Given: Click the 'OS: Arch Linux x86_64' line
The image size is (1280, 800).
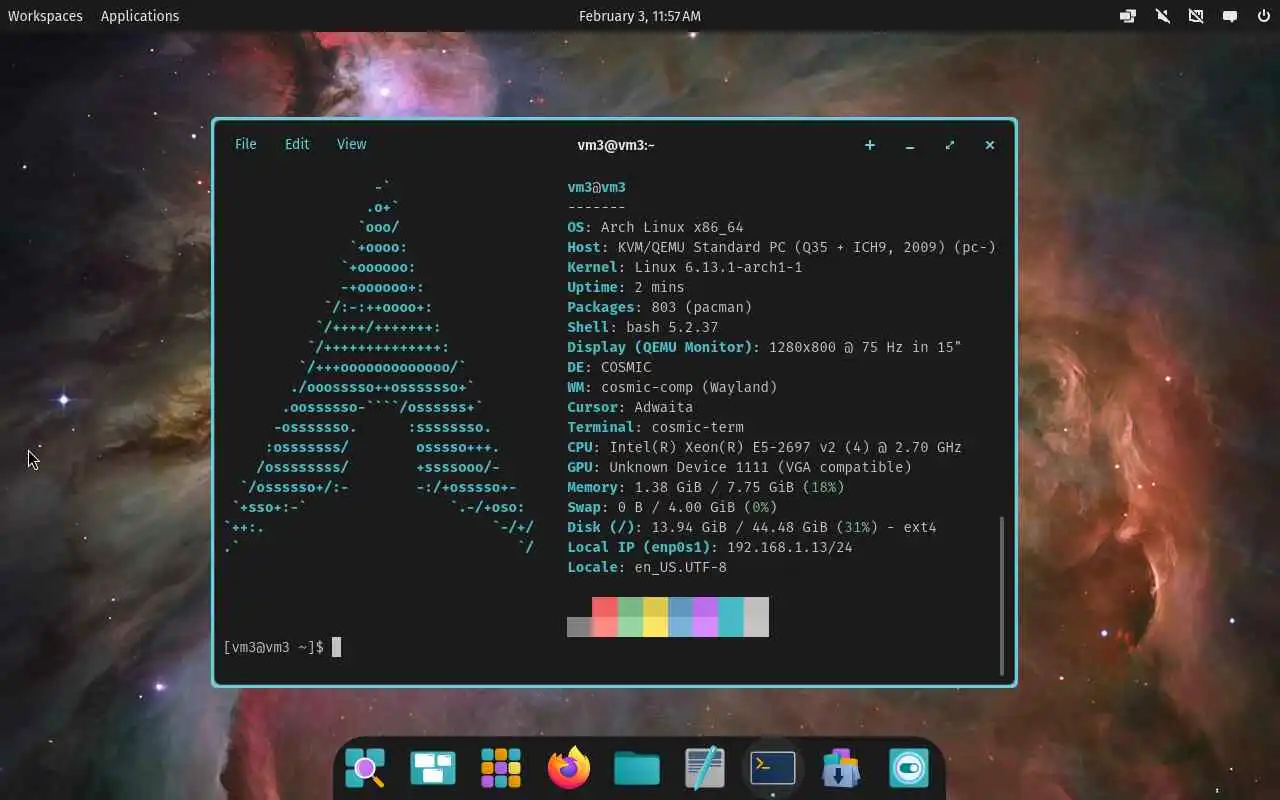Looking at the screenshot, I should (655, 227).
